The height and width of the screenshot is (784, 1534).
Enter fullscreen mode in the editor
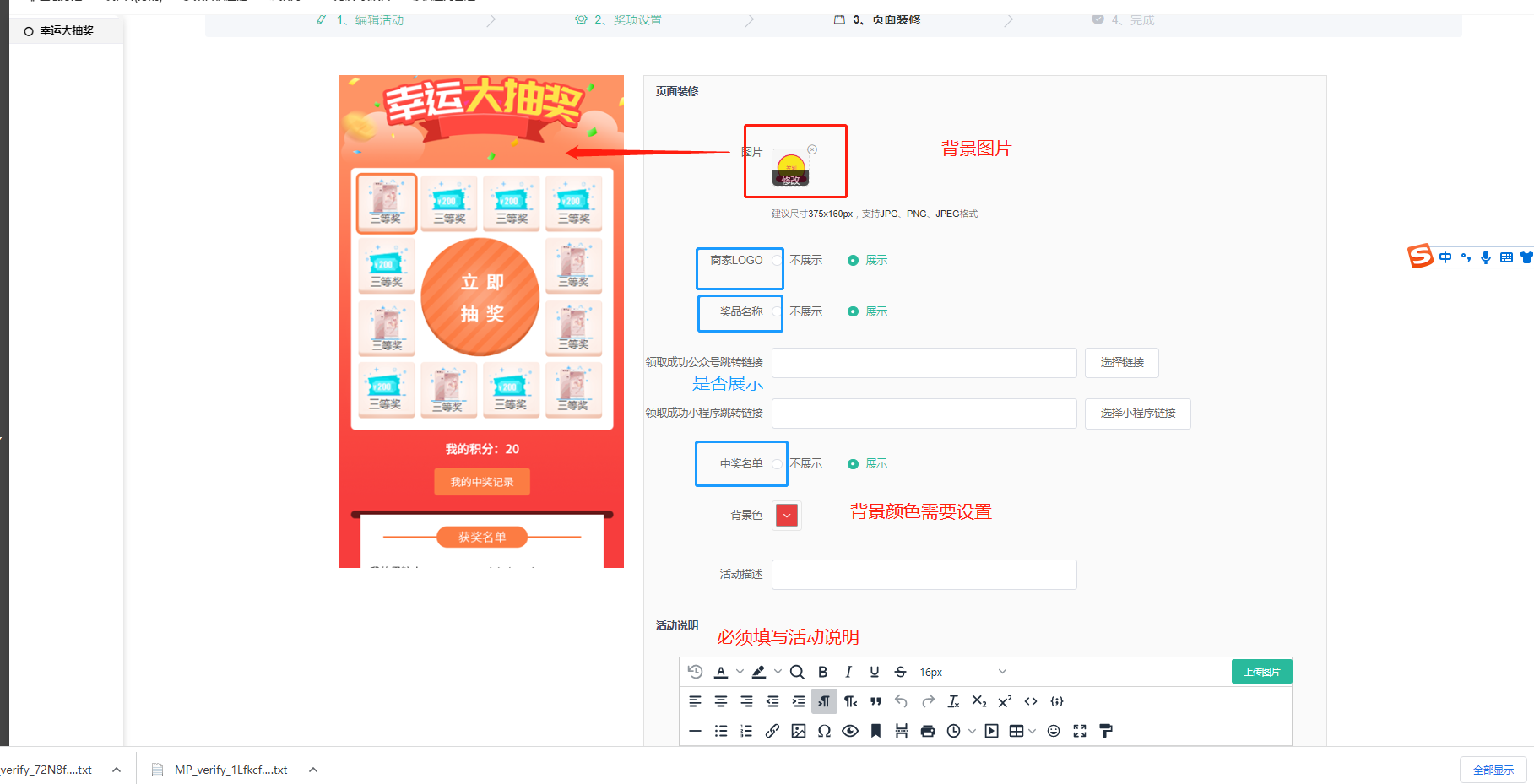1080,731
